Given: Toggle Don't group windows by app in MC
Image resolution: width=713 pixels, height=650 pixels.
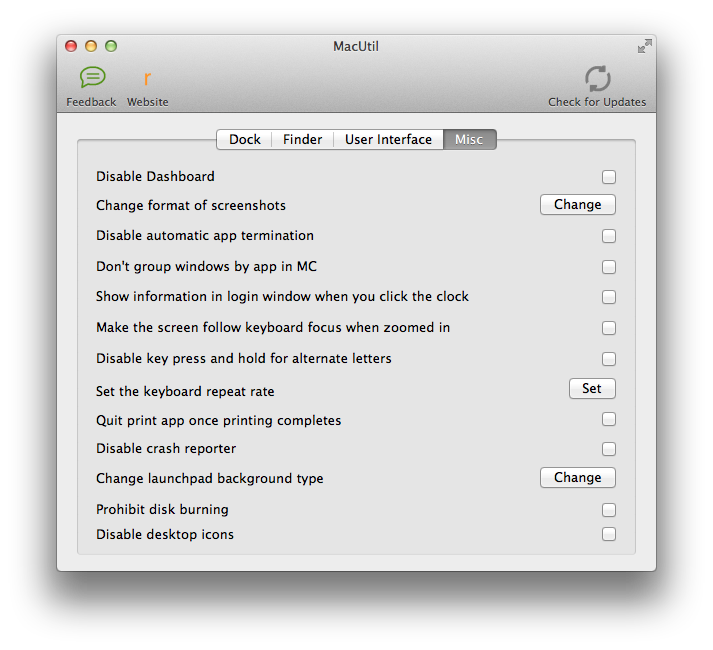Looking at the screenshot, I should pos(609,267).
